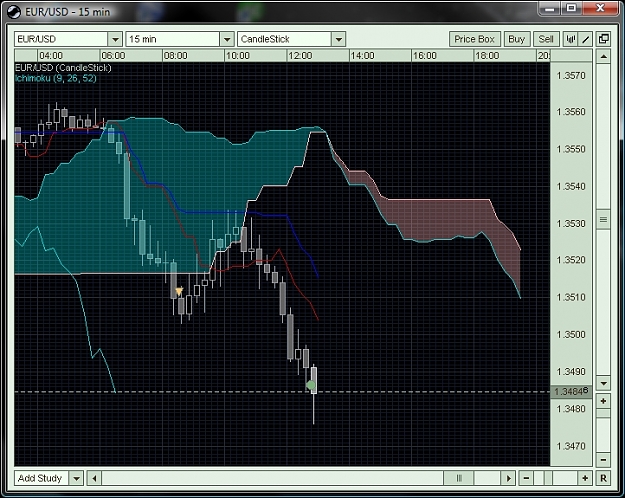The image size is (625, 498).
Task: Close the EUR/USD chart window
Action: [x=600, y=8]
